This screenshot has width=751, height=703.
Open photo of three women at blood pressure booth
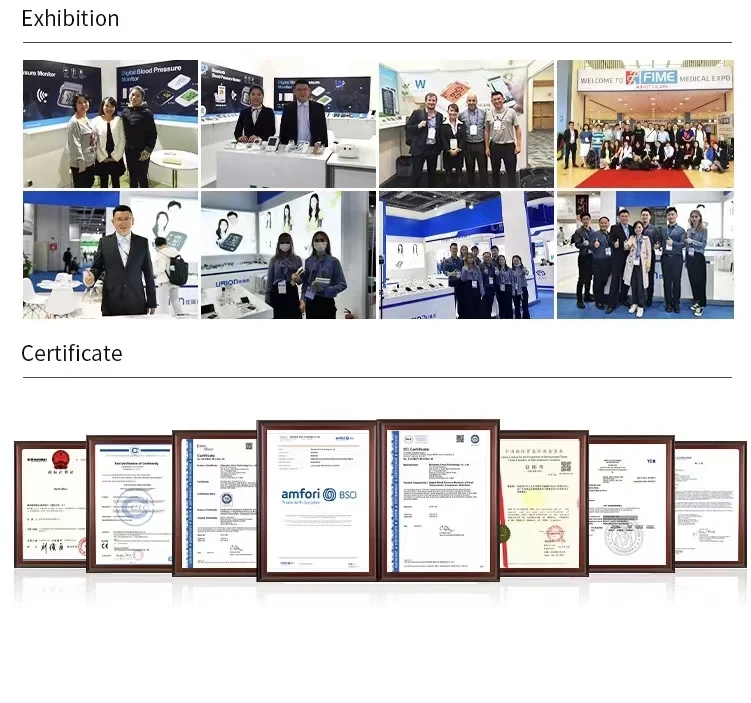click(x=110, y=124)
